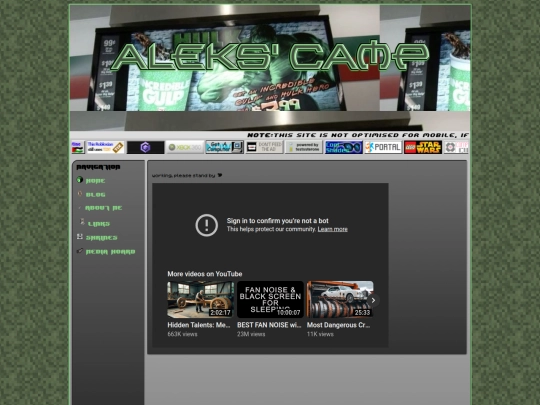Viewport: 540px width, 405px height.
Task: Open the Fan Noise & Black Screen thumbnail
Action: pyautogui.click(x=270, y=299)
